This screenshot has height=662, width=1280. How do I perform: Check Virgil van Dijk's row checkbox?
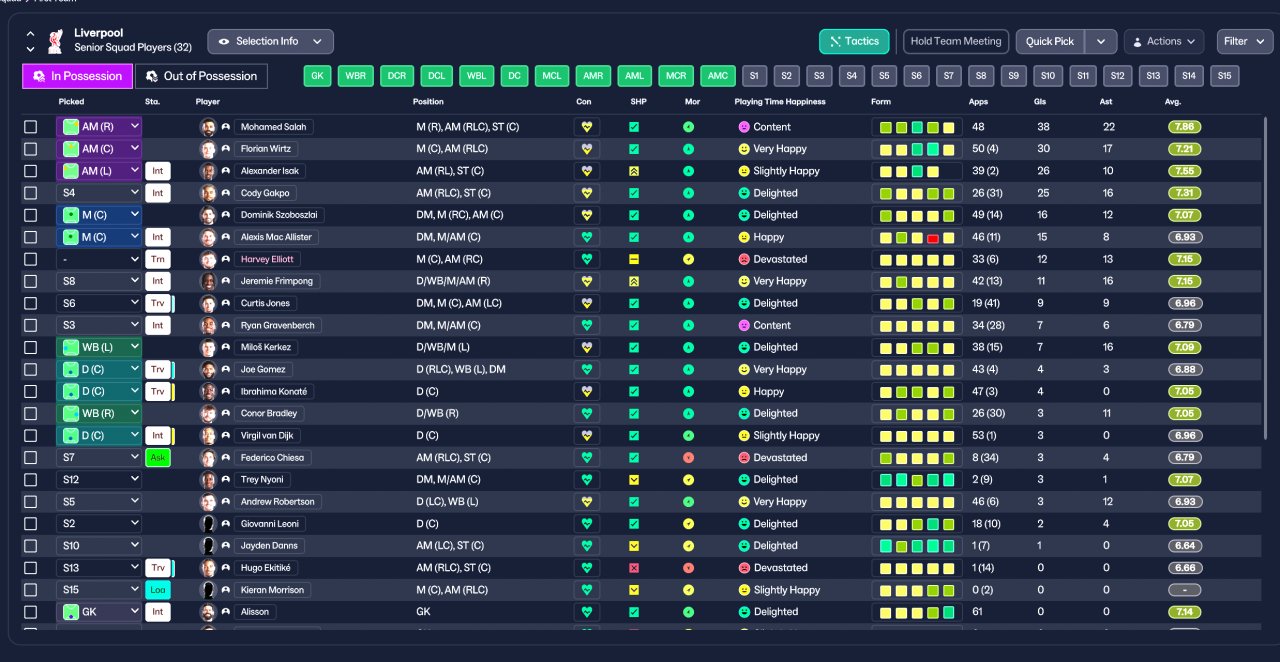click(x=31, y=436)
